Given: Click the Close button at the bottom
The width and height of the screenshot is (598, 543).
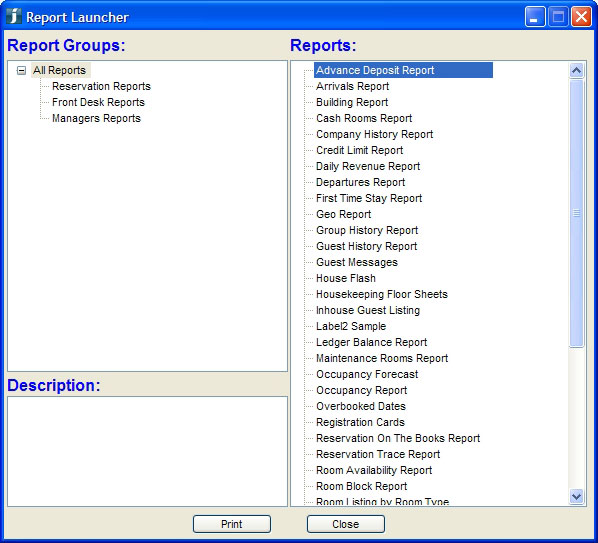Looking at the screenshot, I should pyautogui.click(x=346, y=524).
